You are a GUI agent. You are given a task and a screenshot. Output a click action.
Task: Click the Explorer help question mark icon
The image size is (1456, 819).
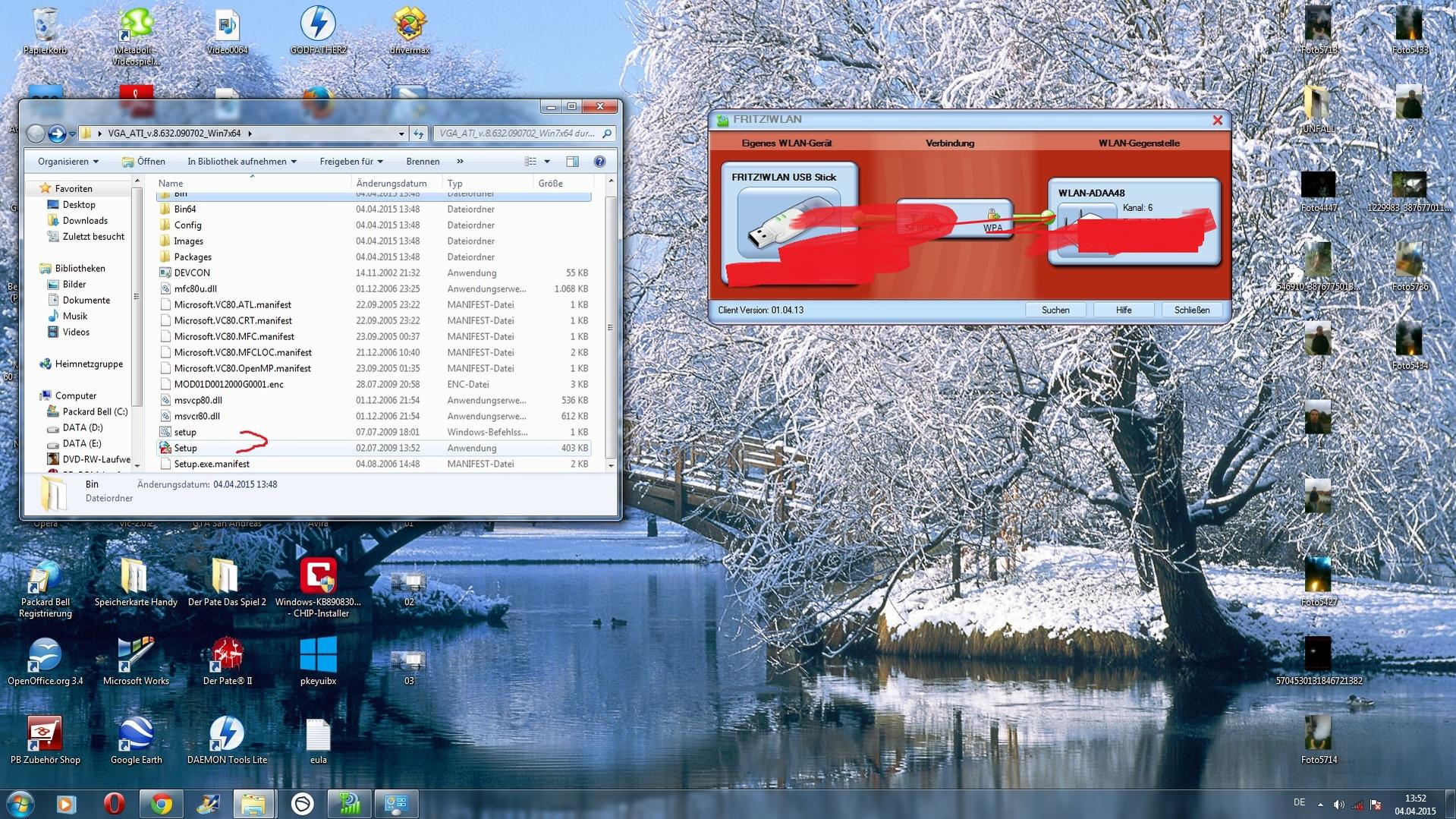point(599,162)
